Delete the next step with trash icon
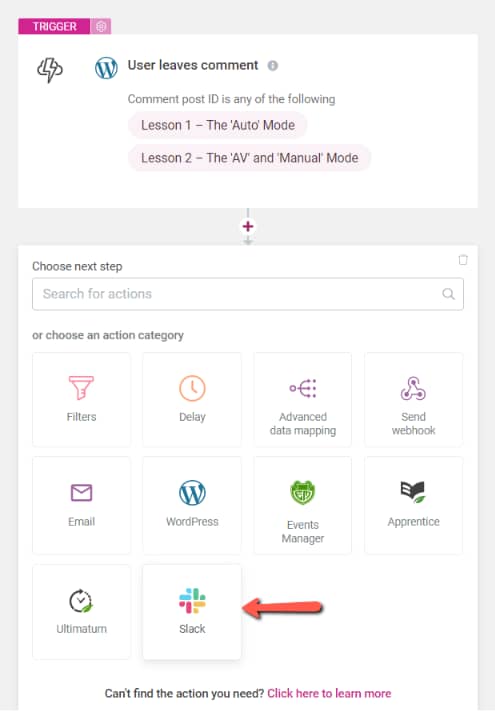The width and height of the screenshot is (495, 714). pyautogui.click(x=463, y=260)
